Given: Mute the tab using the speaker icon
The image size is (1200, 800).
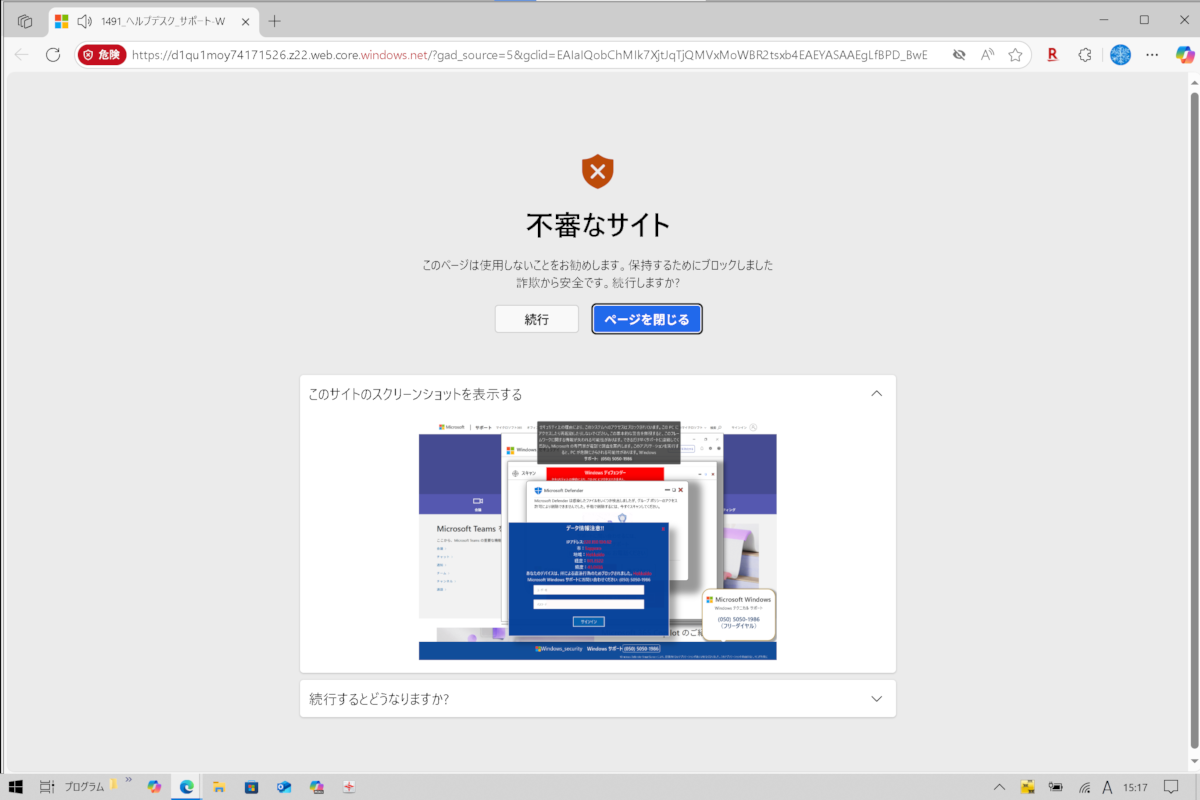Looking at the screenshot, I should [x=84, y=21].
